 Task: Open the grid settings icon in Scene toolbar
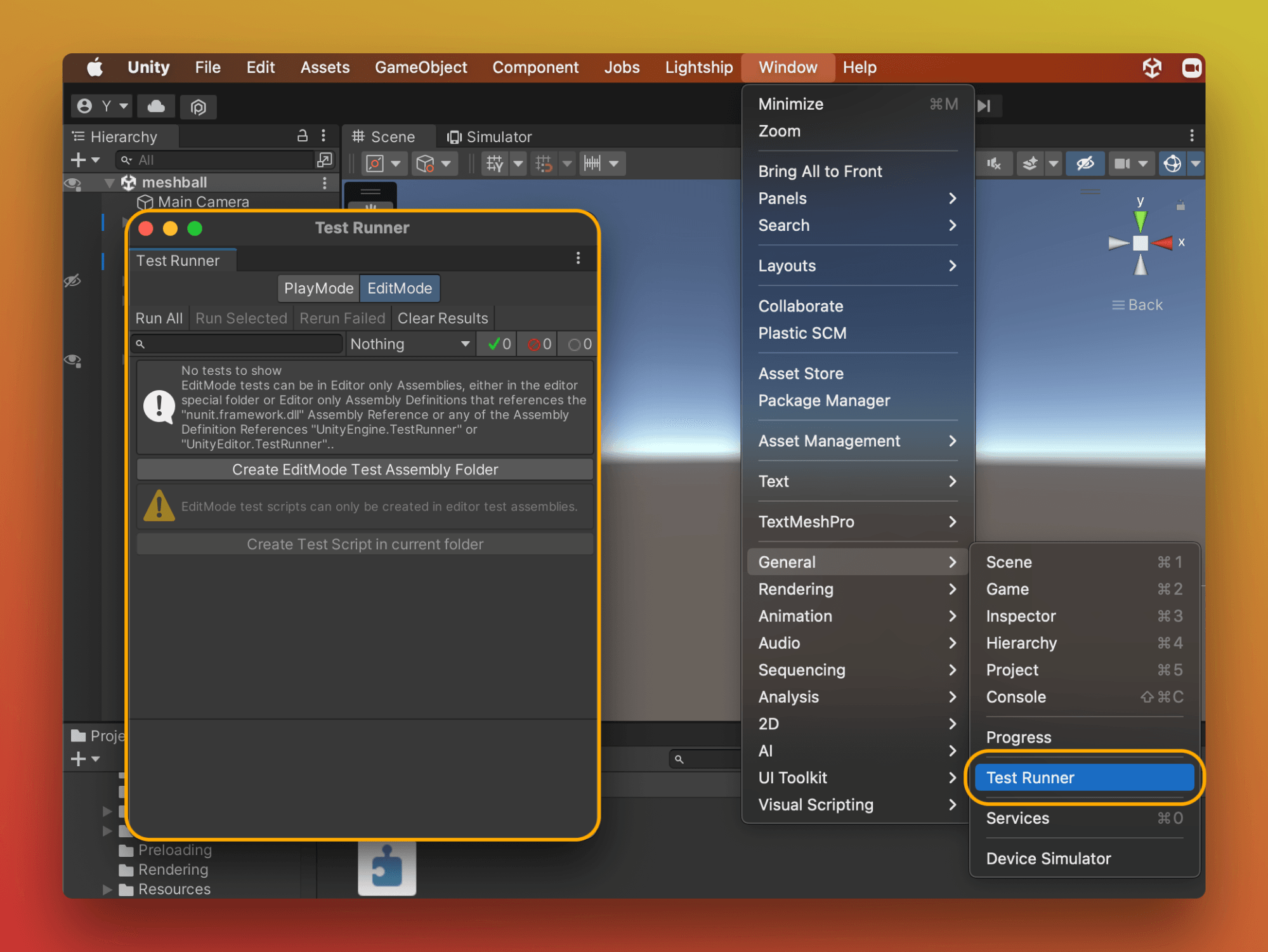click(x=495, y=164)
